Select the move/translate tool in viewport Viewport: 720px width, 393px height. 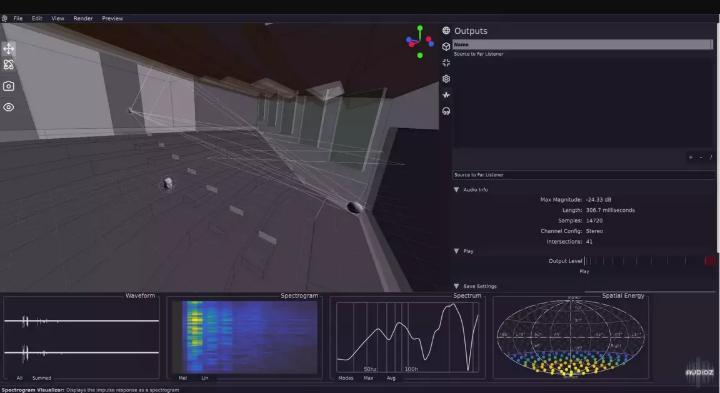(x=9, y=48)
